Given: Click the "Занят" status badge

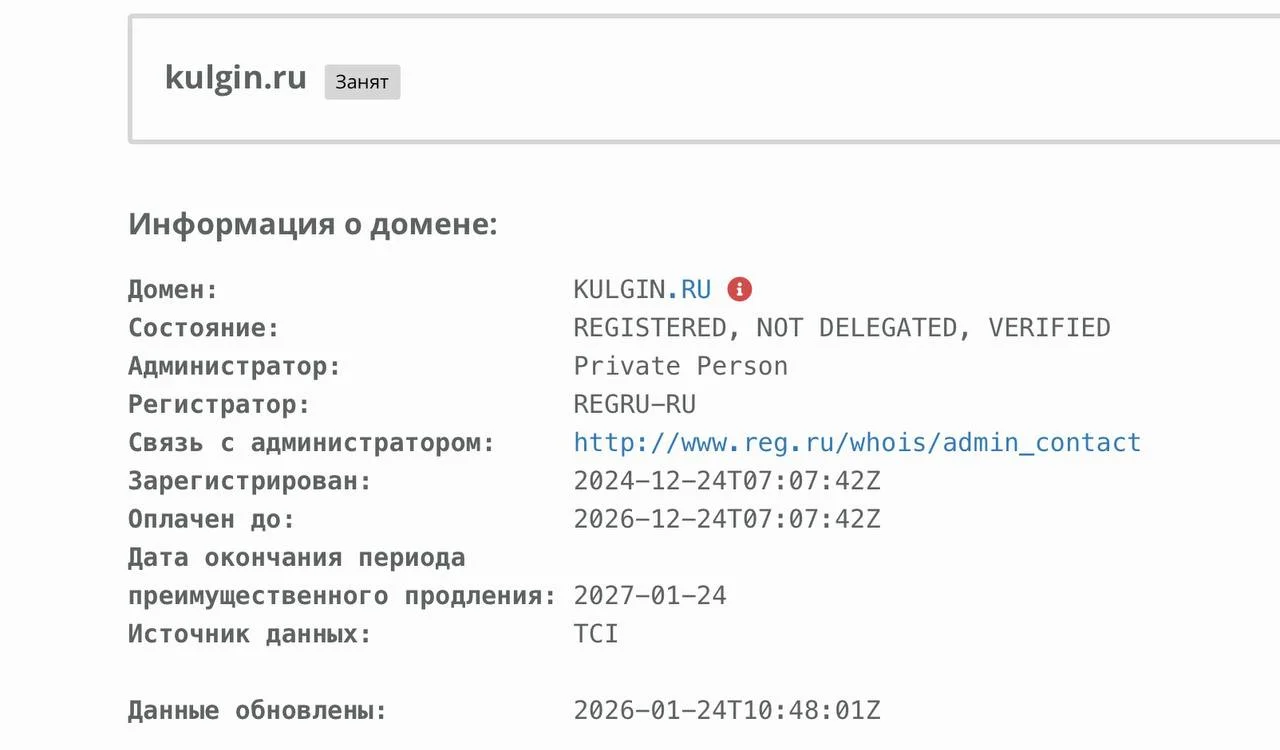Looking at the screenshot, I should [362, 82].
